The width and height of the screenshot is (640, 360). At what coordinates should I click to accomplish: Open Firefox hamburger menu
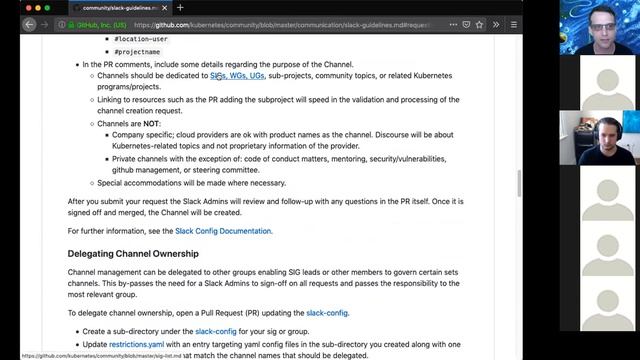[x=513, y=25]
